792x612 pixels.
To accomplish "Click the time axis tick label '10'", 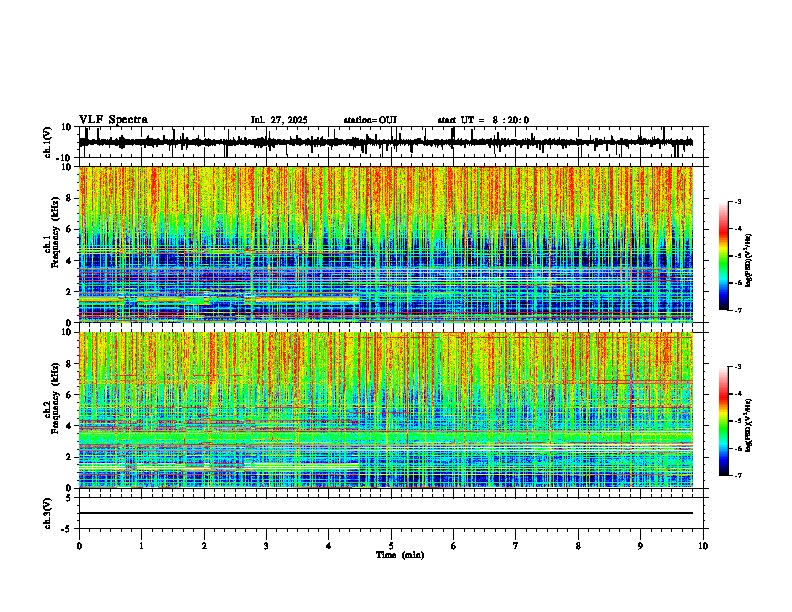I will (x=703, y=546).
